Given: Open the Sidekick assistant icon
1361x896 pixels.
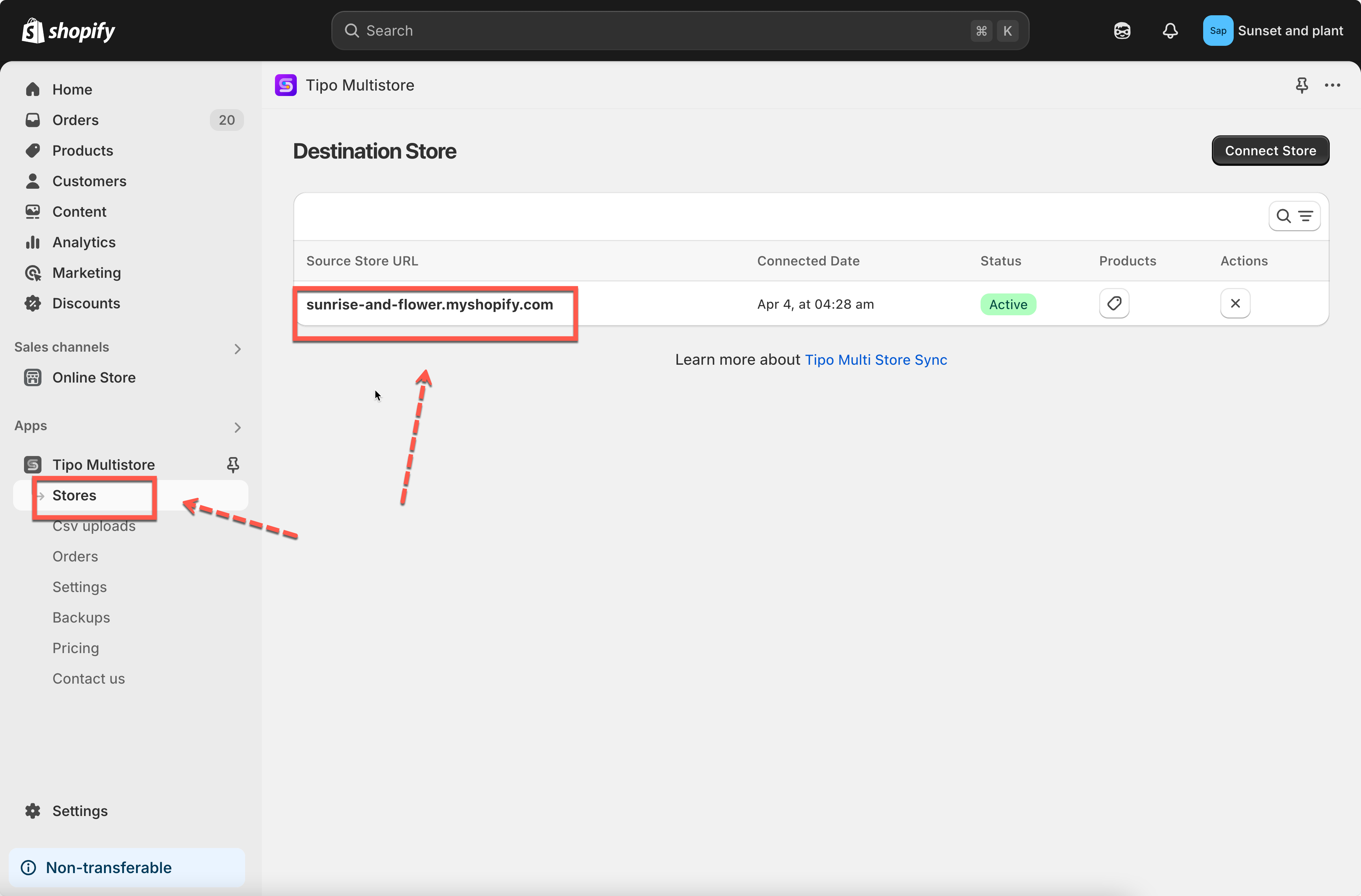Looking at the screenshot, I should tap(1121, 30).
